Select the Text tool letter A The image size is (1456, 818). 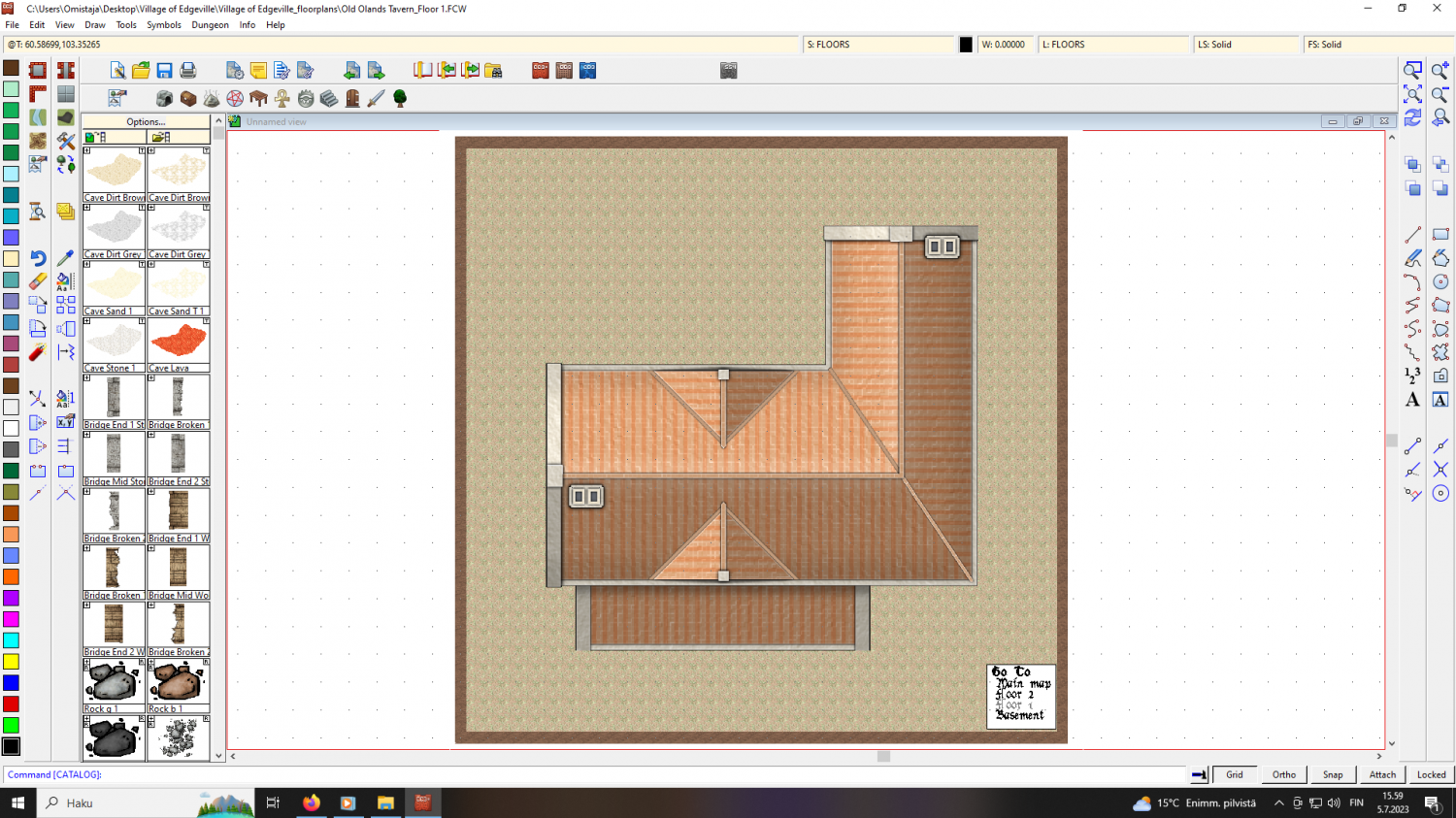[1412, 400]
